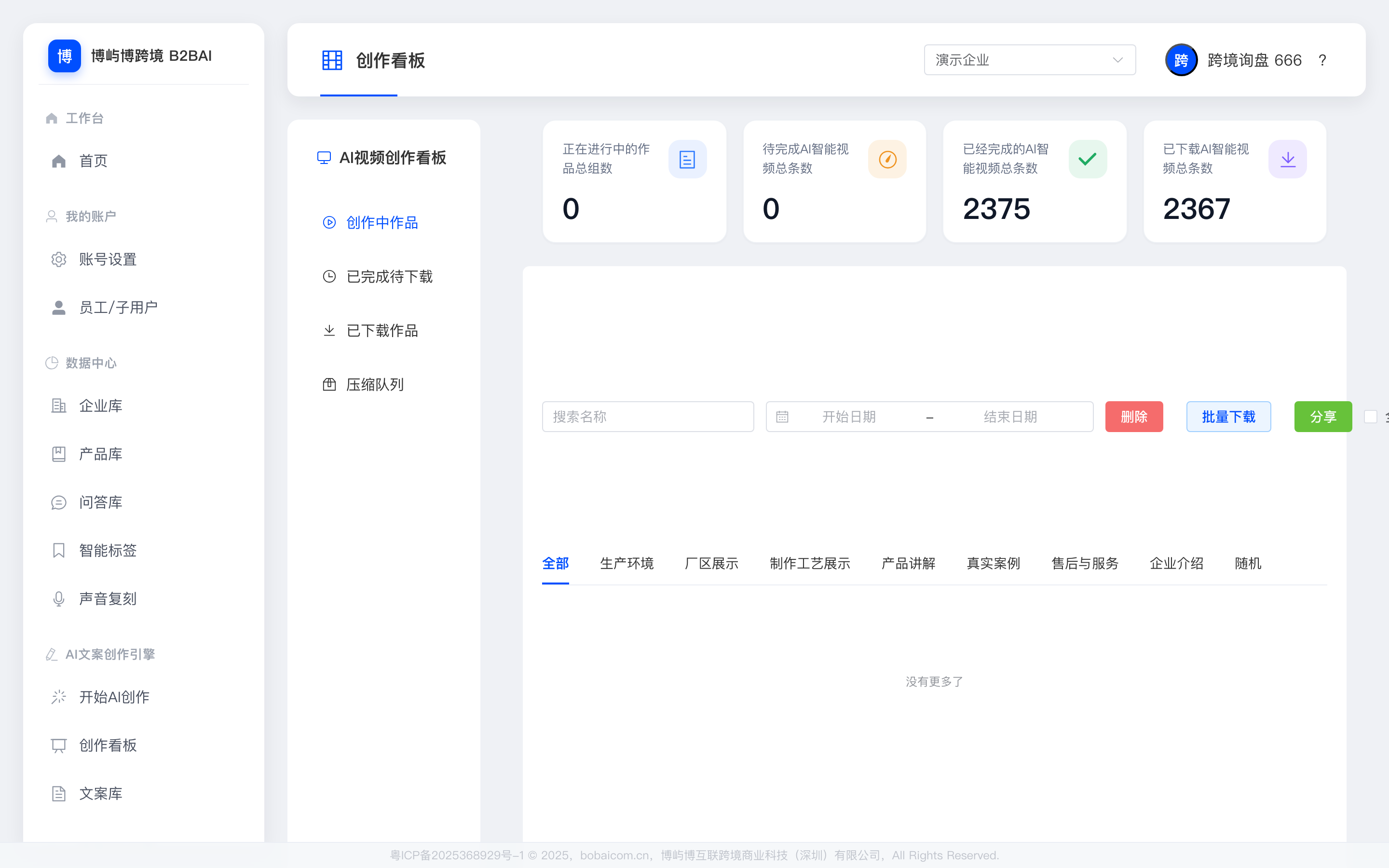Click the clock icon for 已完成待下载
Screen dimensions: 1389x868
click(329, 277)
